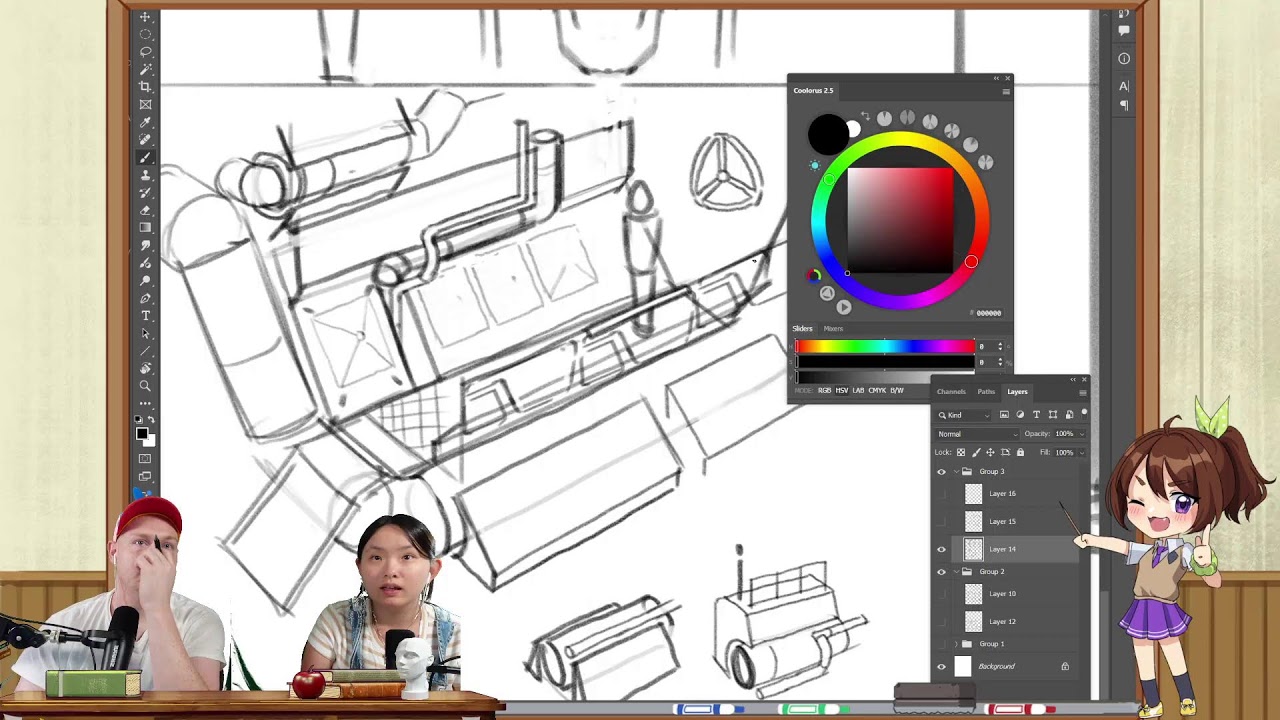Hide Group 2 visibility eye
This screenshot has width=1280, height=720.
(941, 572)
